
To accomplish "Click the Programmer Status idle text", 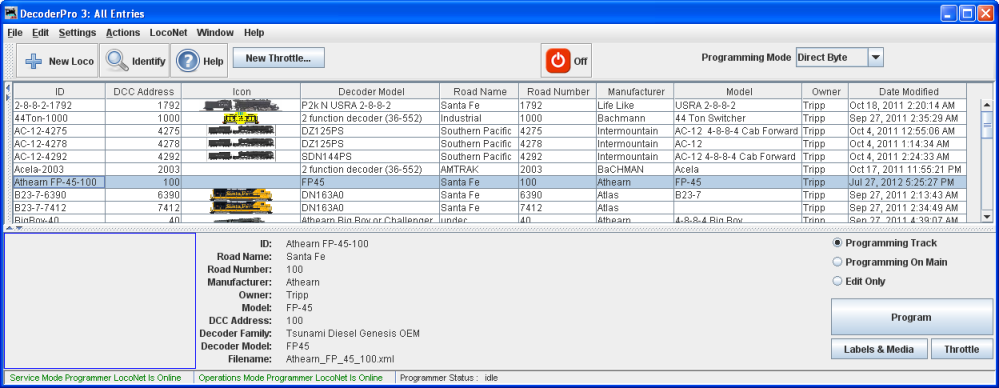I will [449, 378].
